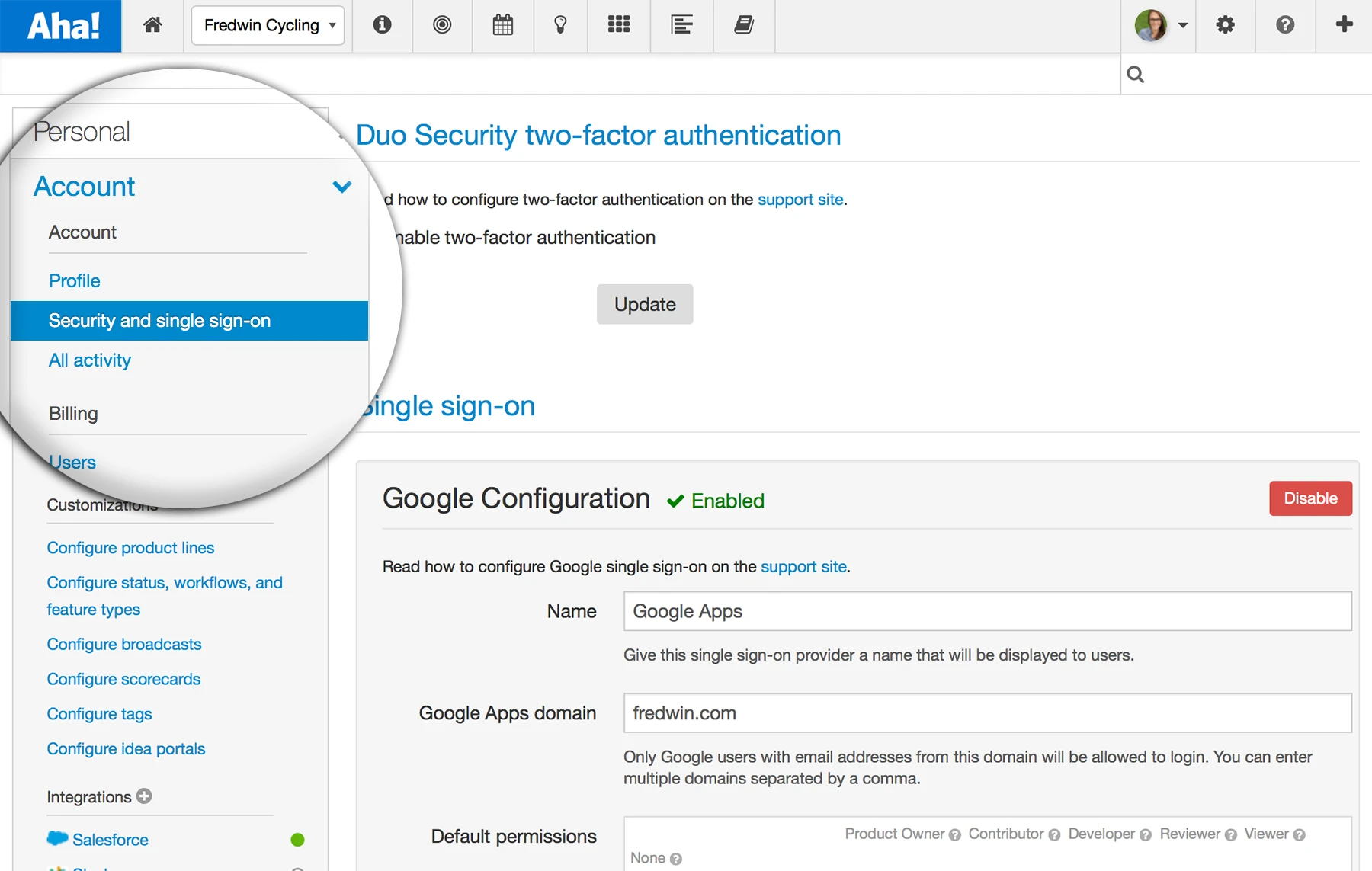Viewport: 1372px width, 871px height.
Task: Open the roadmap chart icon
Action: pos(682,25)
